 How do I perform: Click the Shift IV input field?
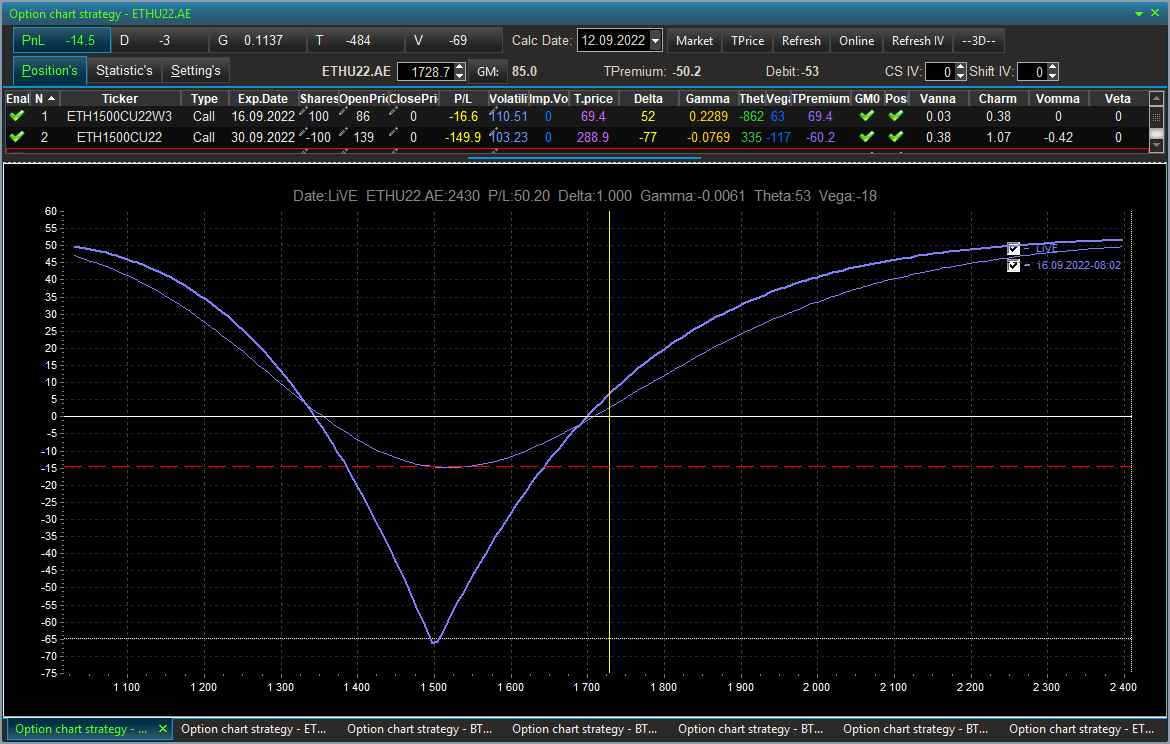1033,72
